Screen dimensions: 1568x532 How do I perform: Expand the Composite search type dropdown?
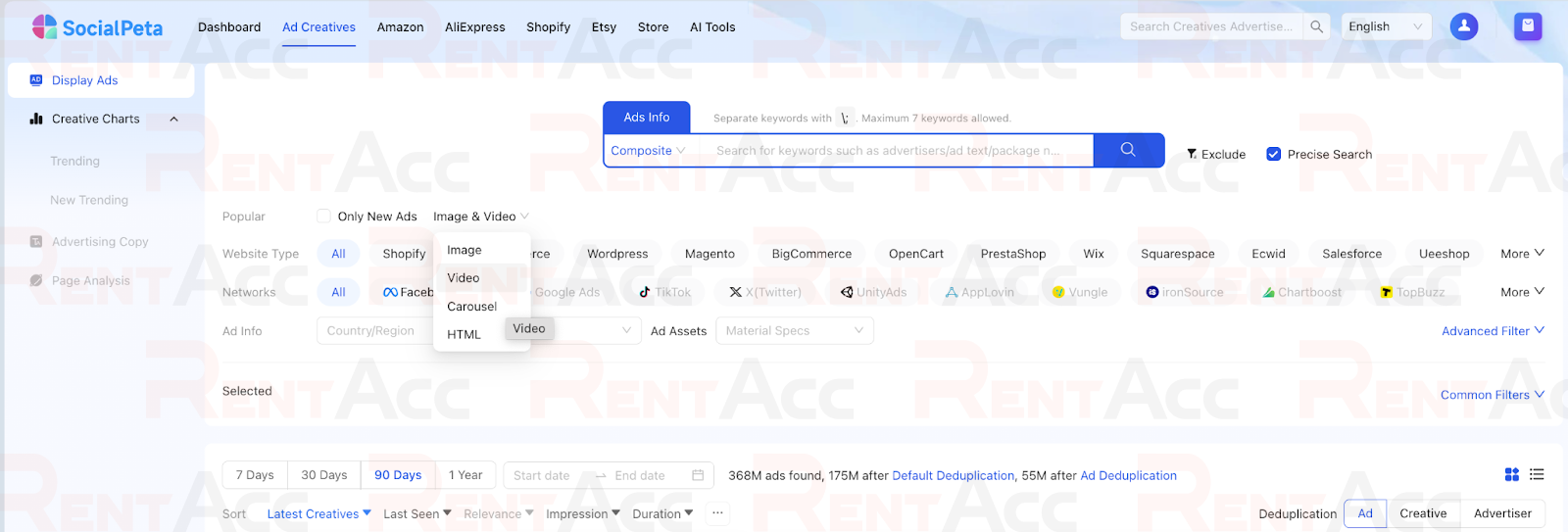pos(648,151)
